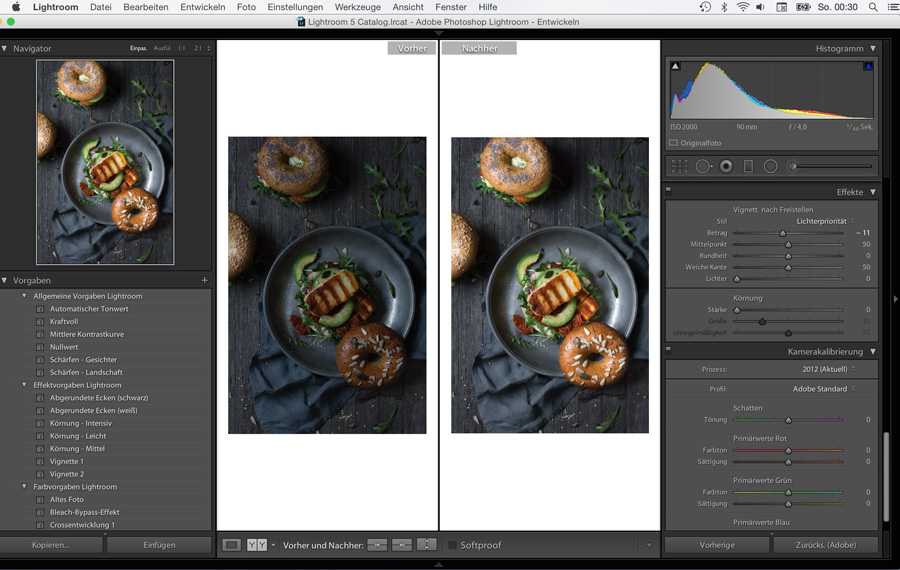Click the Before/After YY view icon
900x570 pixels.
[x=256, y=545]
